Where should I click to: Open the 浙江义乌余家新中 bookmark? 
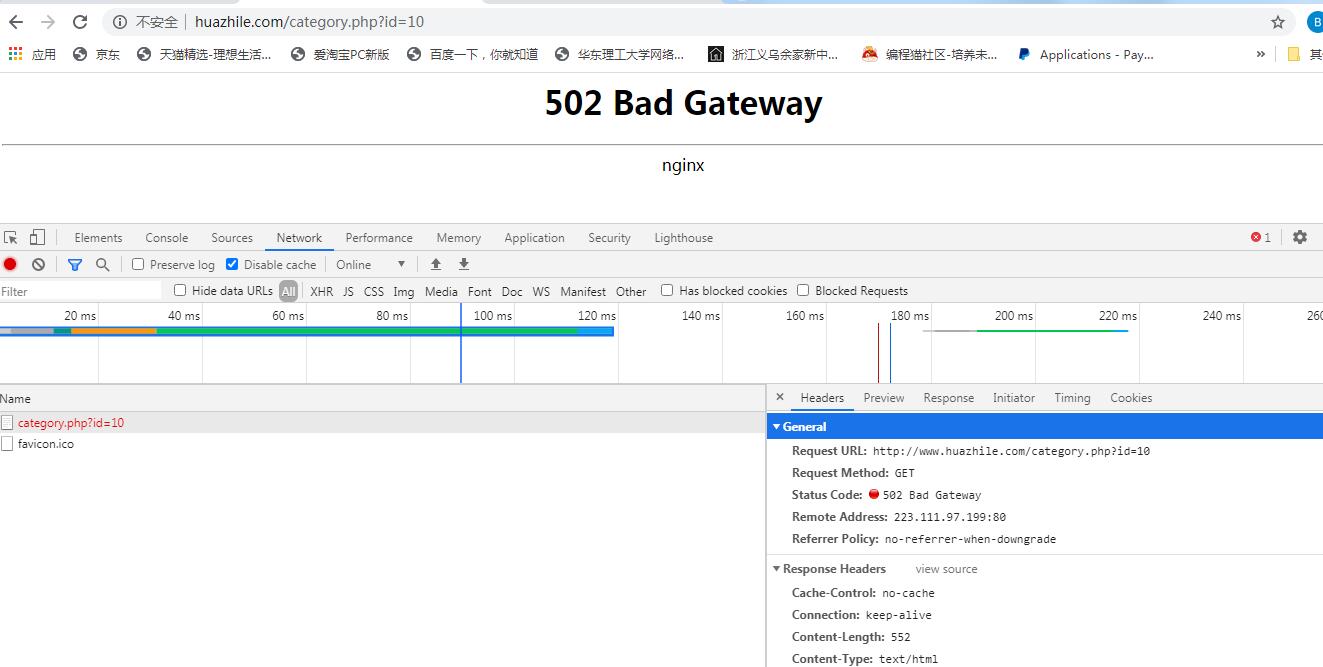[x=773, y=54]
